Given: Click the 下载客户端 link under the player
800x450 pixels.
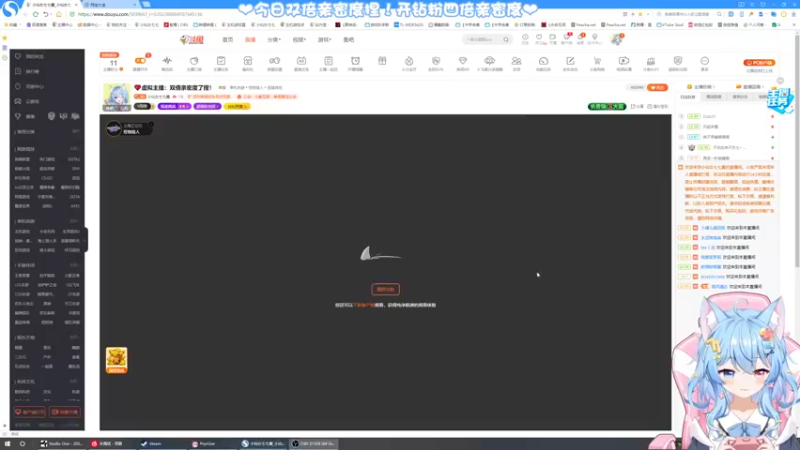Looking at the screenshot, I should pos(364,305).
